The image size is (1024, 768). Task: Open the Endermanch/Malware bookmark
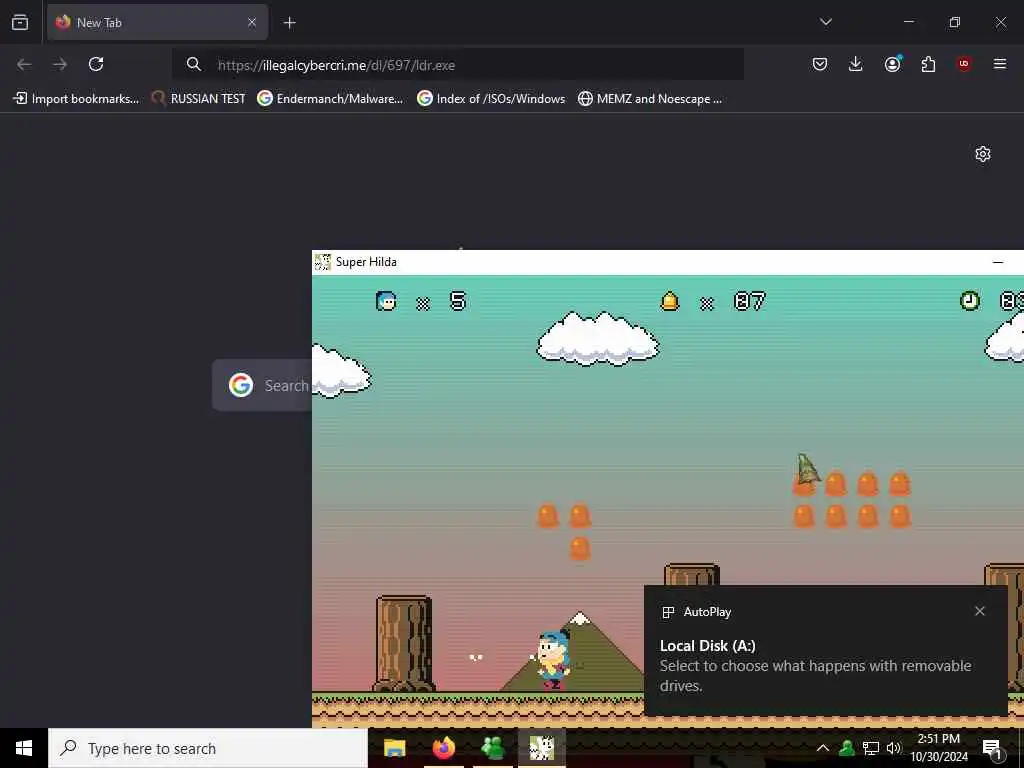[x=330, y=99]
